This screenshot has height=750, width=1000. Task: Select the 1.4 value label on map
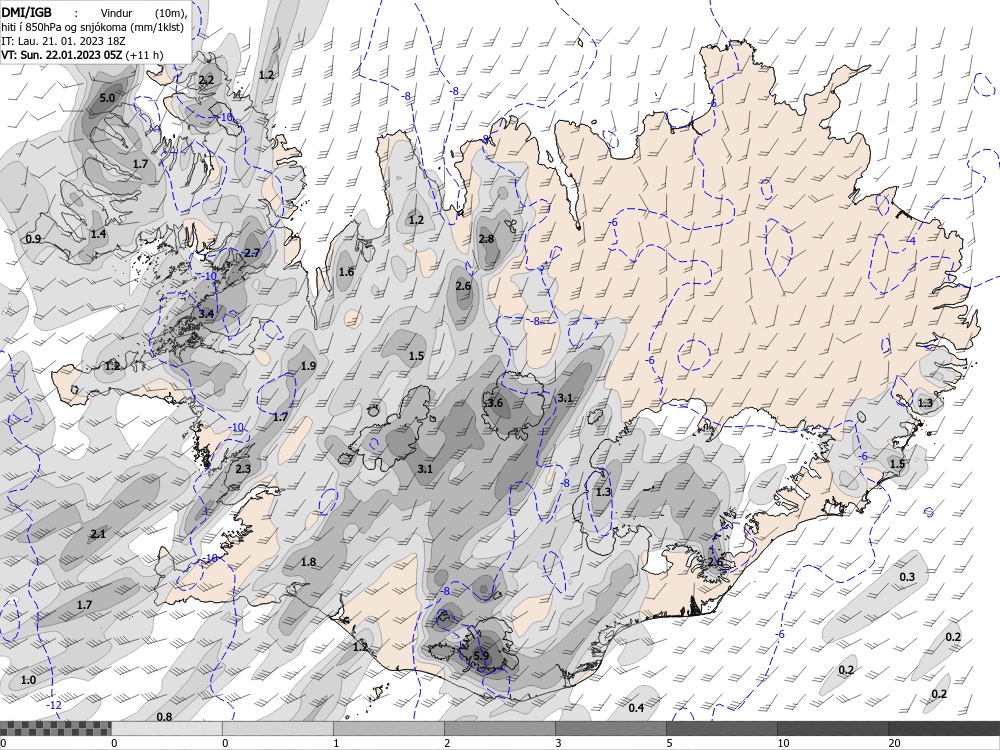click(98, 234)
